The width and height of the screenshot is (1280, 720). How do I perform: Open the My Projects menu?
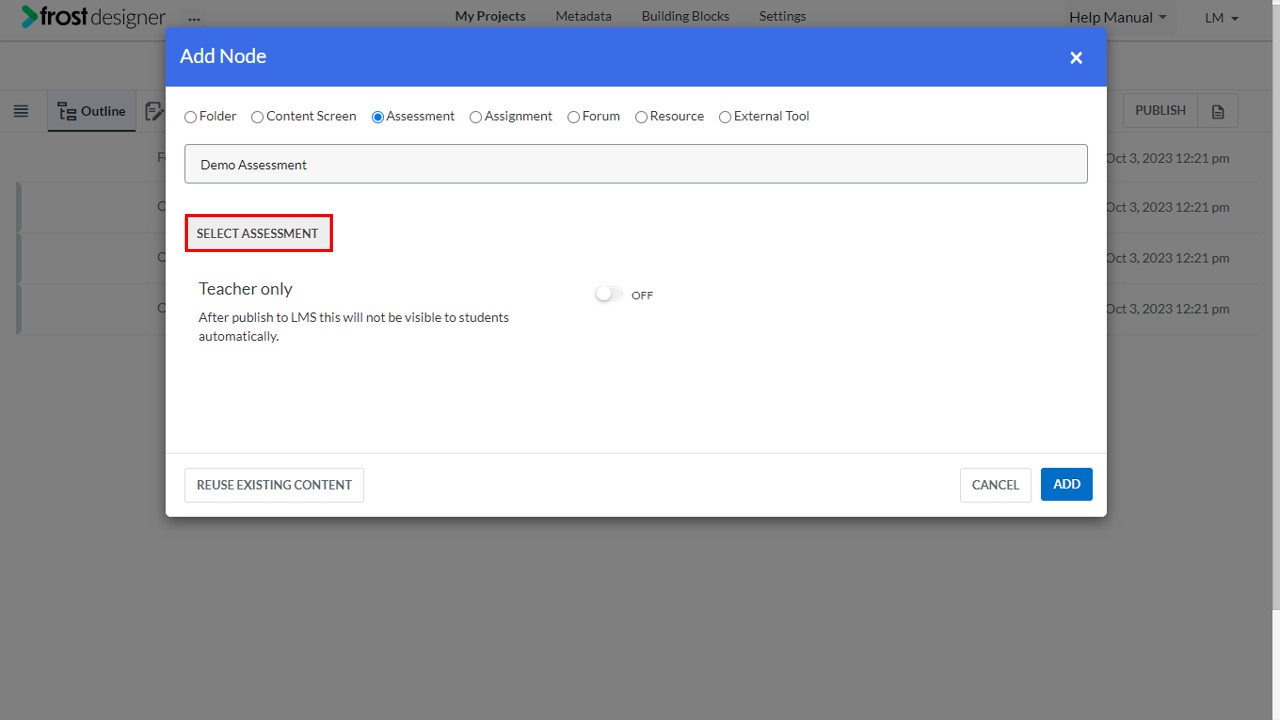pyautogui.click(x=490, y=16)
